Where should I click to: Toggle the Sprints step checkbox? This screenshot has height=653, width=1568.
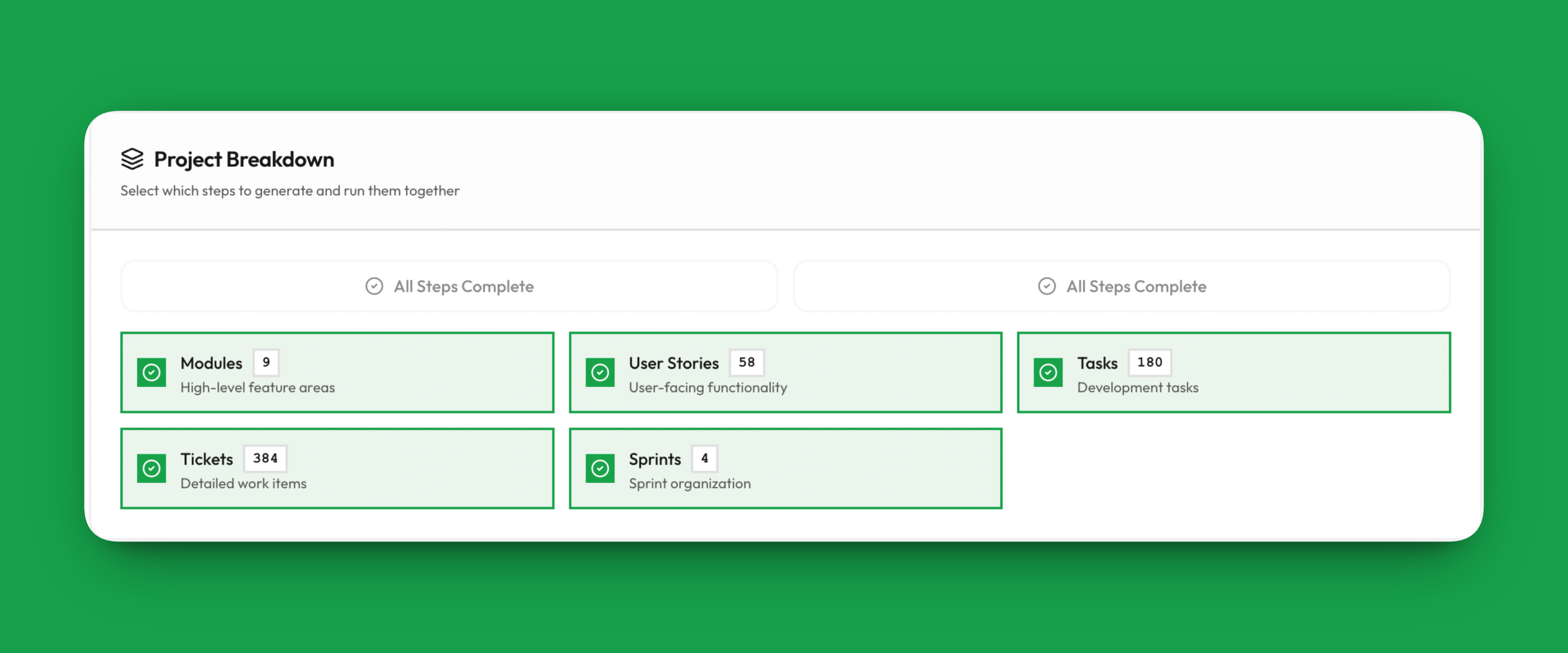(599, 469)
